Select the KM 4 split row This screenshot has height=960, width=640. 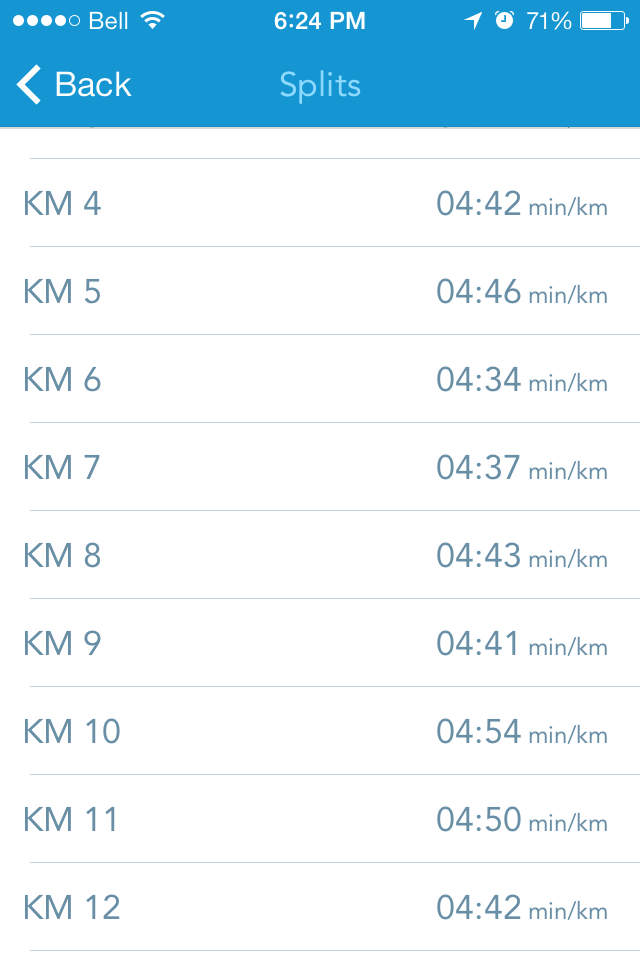[x=320, y=204]
